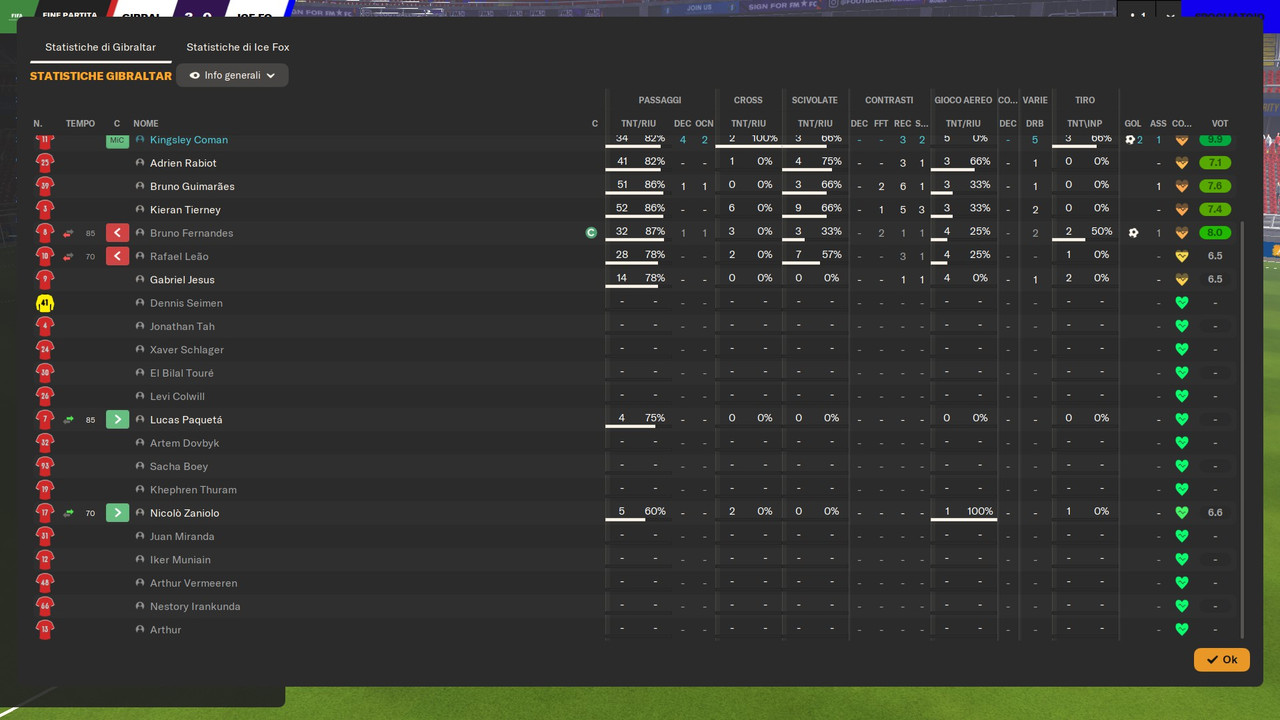Click Bruno Guimarães' orange condition heart icon
1280x720 pixels.
(1181, 186)
